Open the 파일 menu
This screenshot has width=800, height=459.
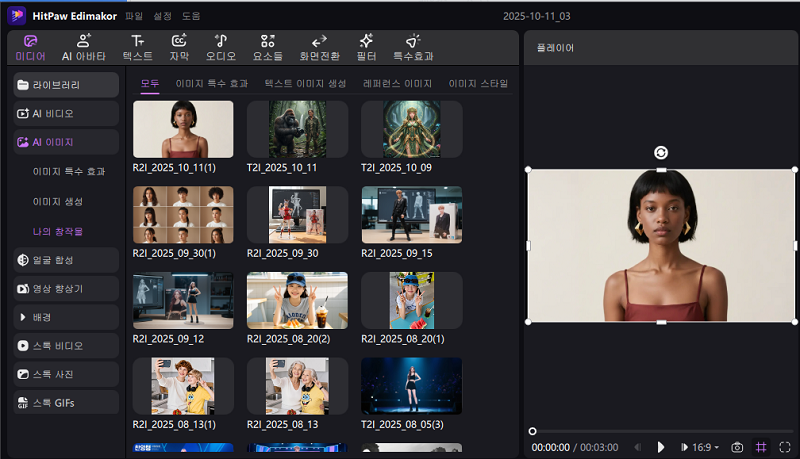pyautogui.click(x=134, y=16)
